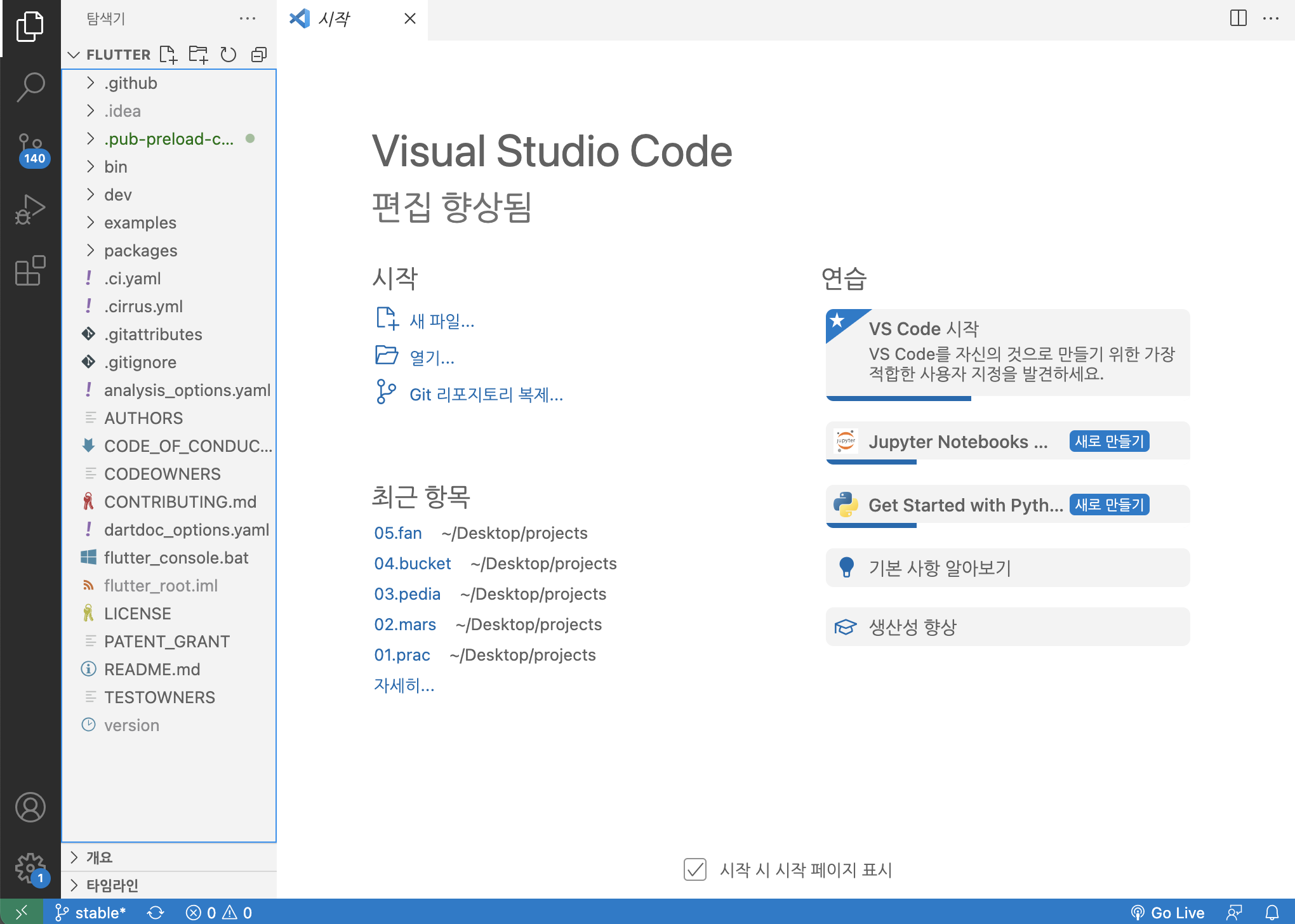Expand the packages folder

pyautogui.click(x=169, y=251)
